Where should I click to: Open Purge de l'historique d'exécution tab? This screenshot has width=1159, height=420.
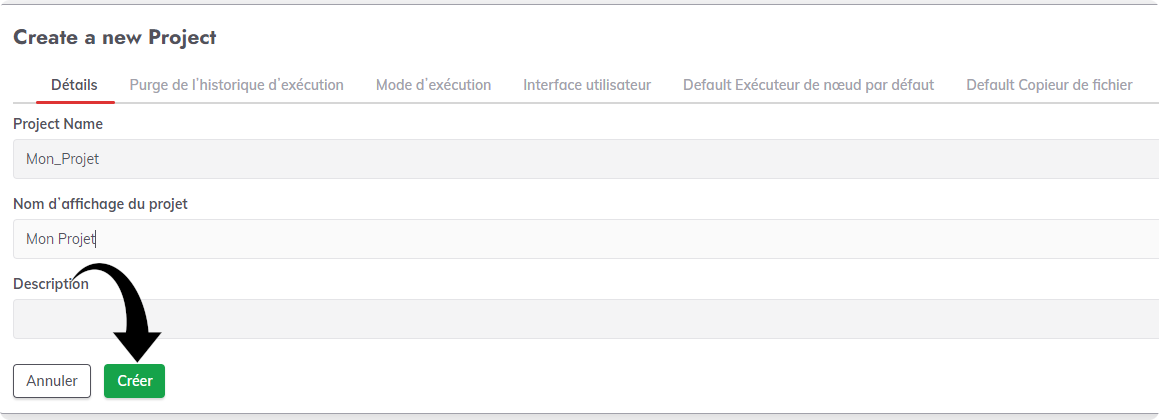click(x=237, y=85)
